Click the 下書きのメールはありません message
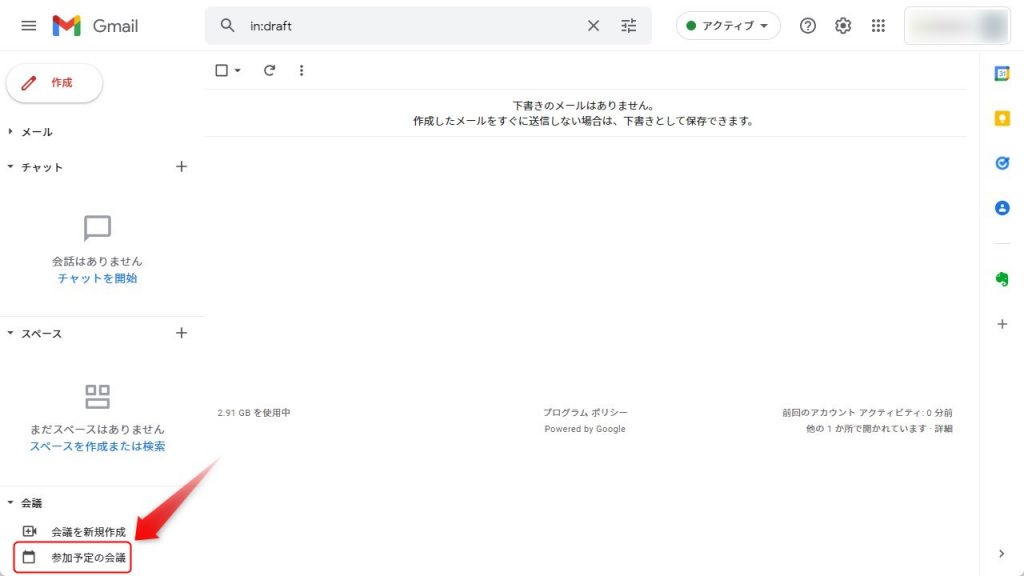This screenshot has height=576, width=1024. 583,105
